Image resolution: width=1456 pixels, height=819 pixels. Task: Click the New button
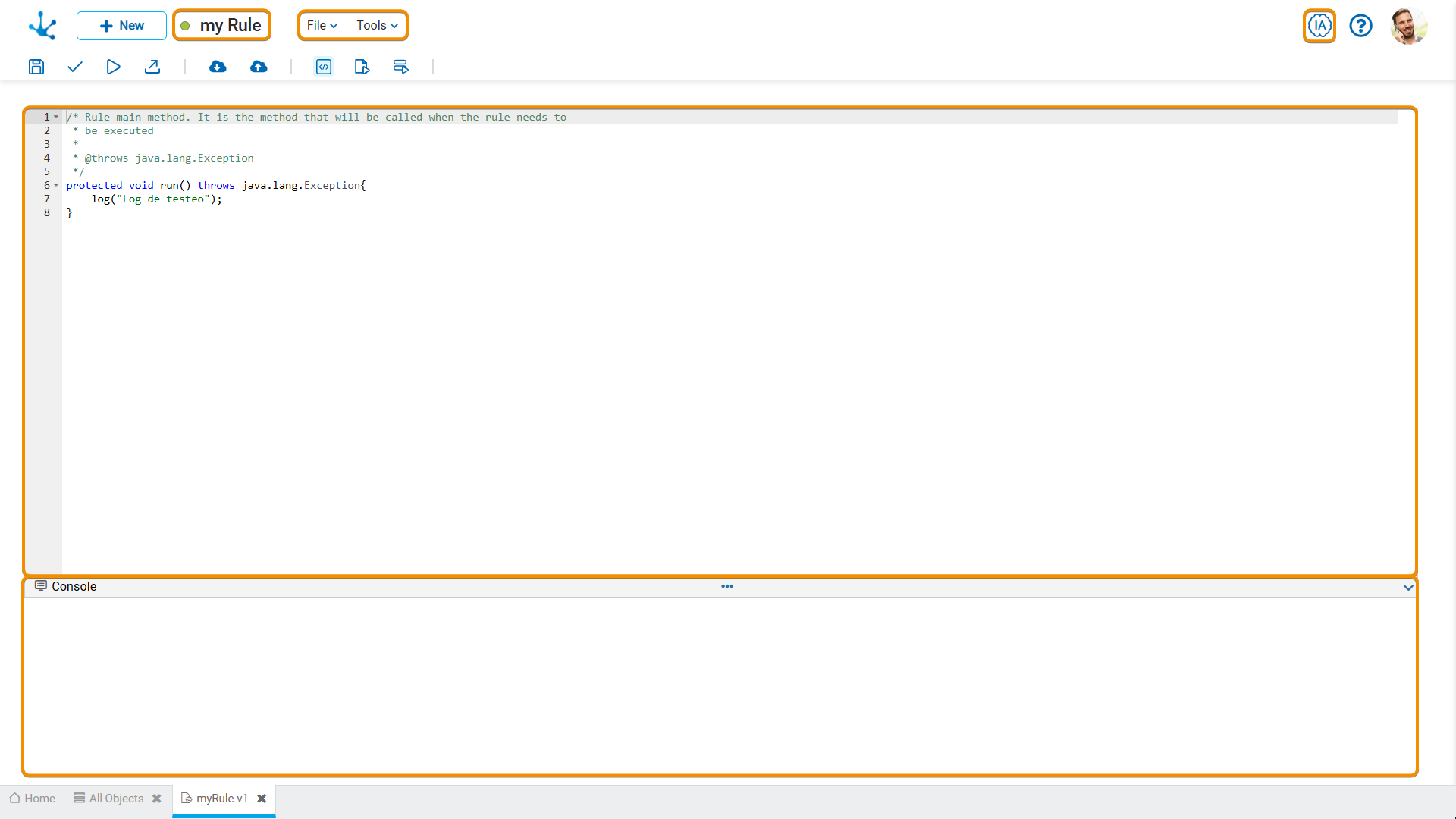pos(121,26)
